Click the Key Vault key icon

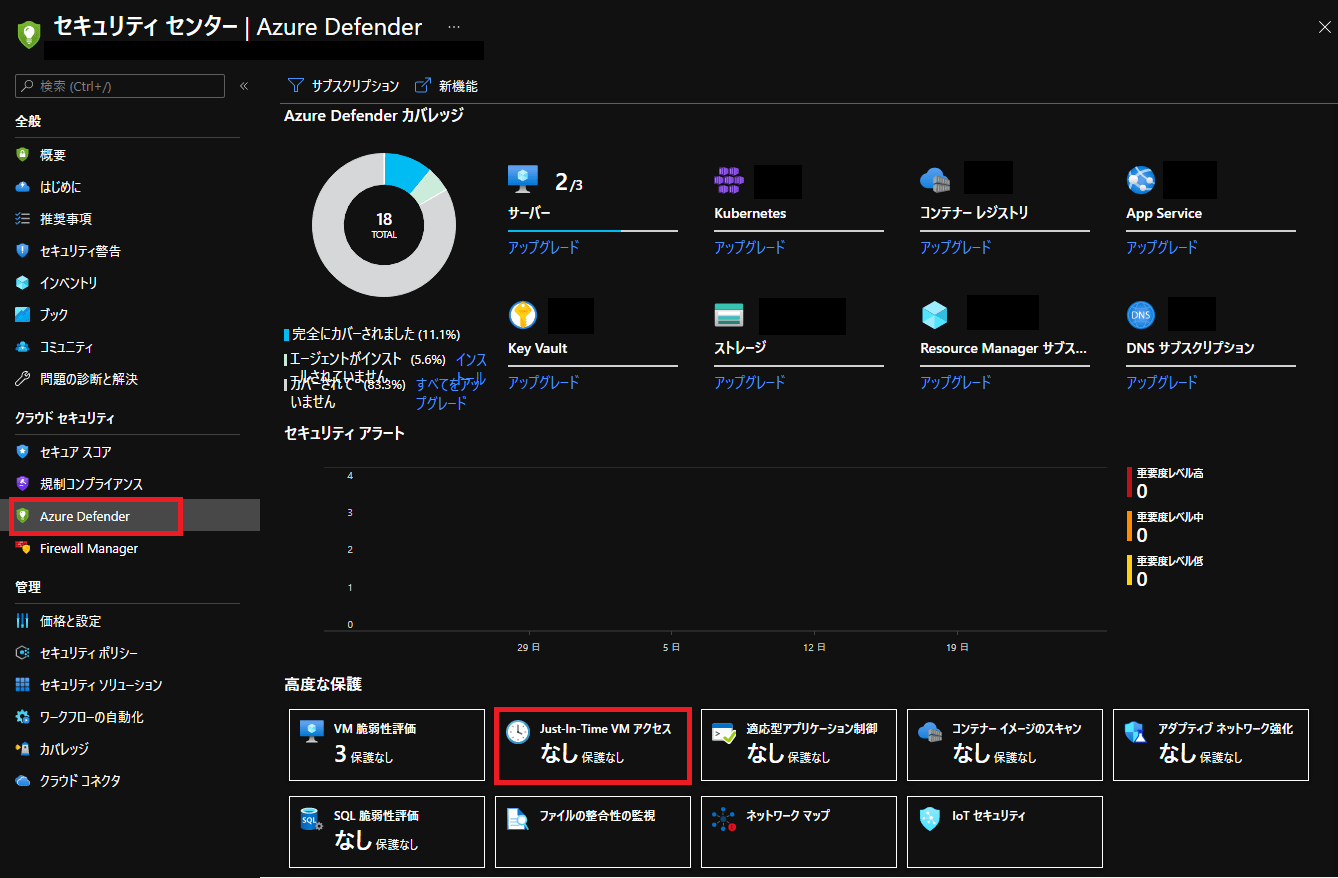[x=523, y=315]
